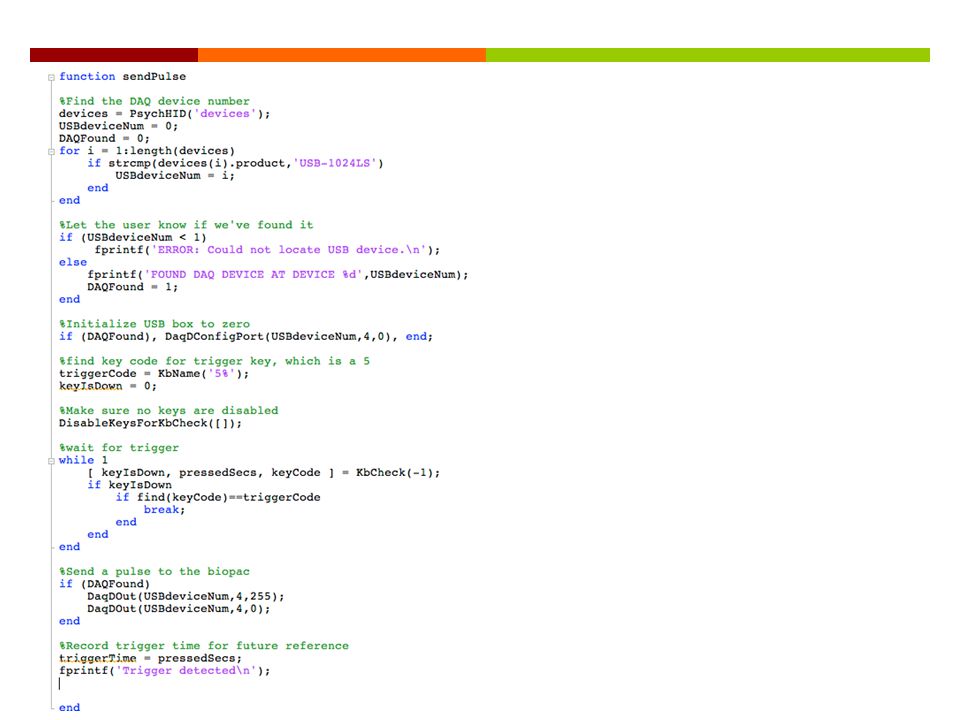The image size is (960, 720).
Task: Click the 'function sendPulse' line
Action: (122, 77)
